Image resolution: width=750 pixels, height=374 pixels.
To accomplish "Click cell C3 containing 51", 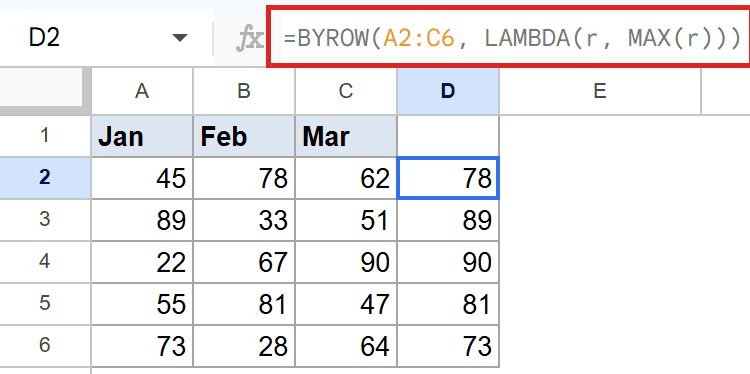I will pyautogui.click(x=346, y=220).
